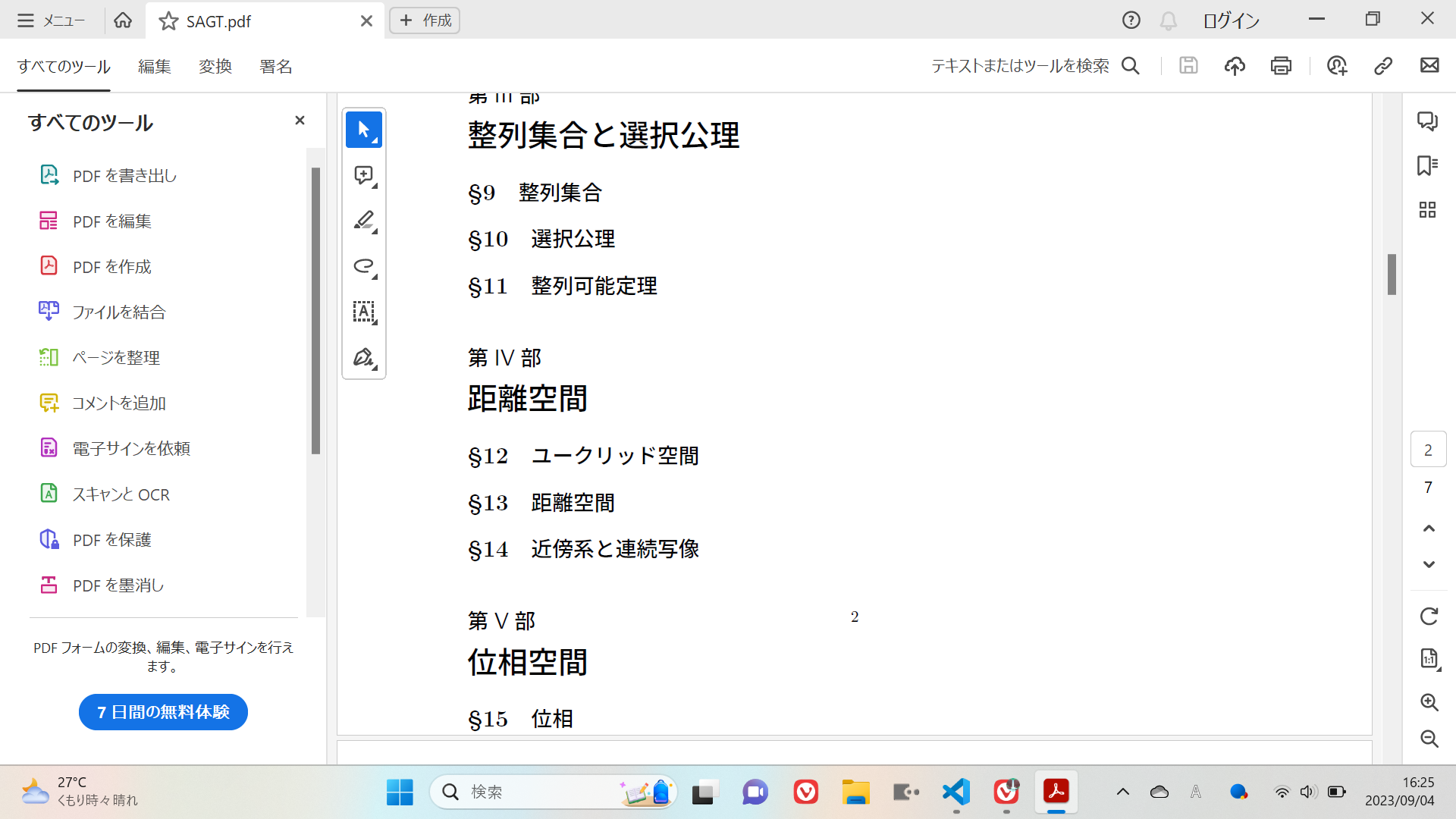Open the Windows Start button

pyautogui.click(x=400, y=792)
